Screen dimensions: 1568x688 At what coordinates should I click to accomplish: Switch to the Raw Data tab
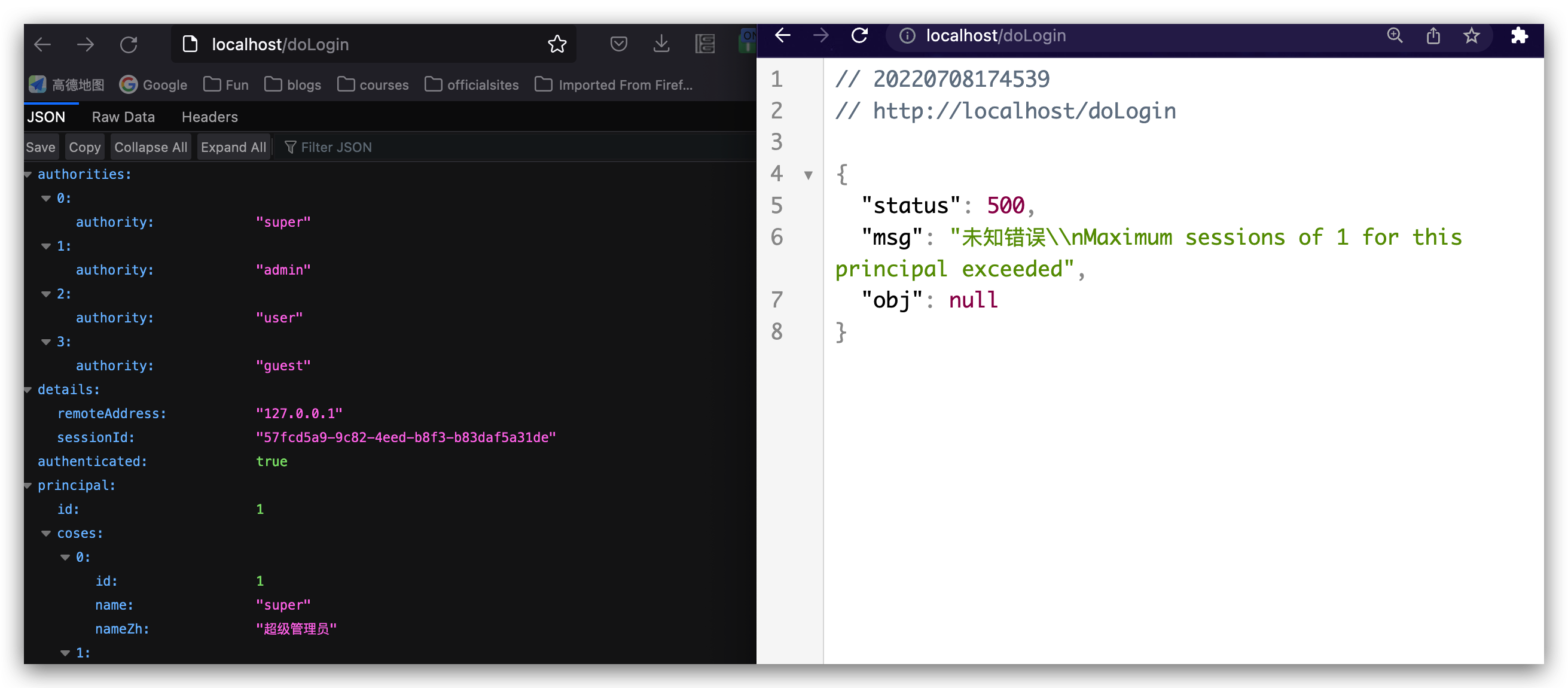124,117
